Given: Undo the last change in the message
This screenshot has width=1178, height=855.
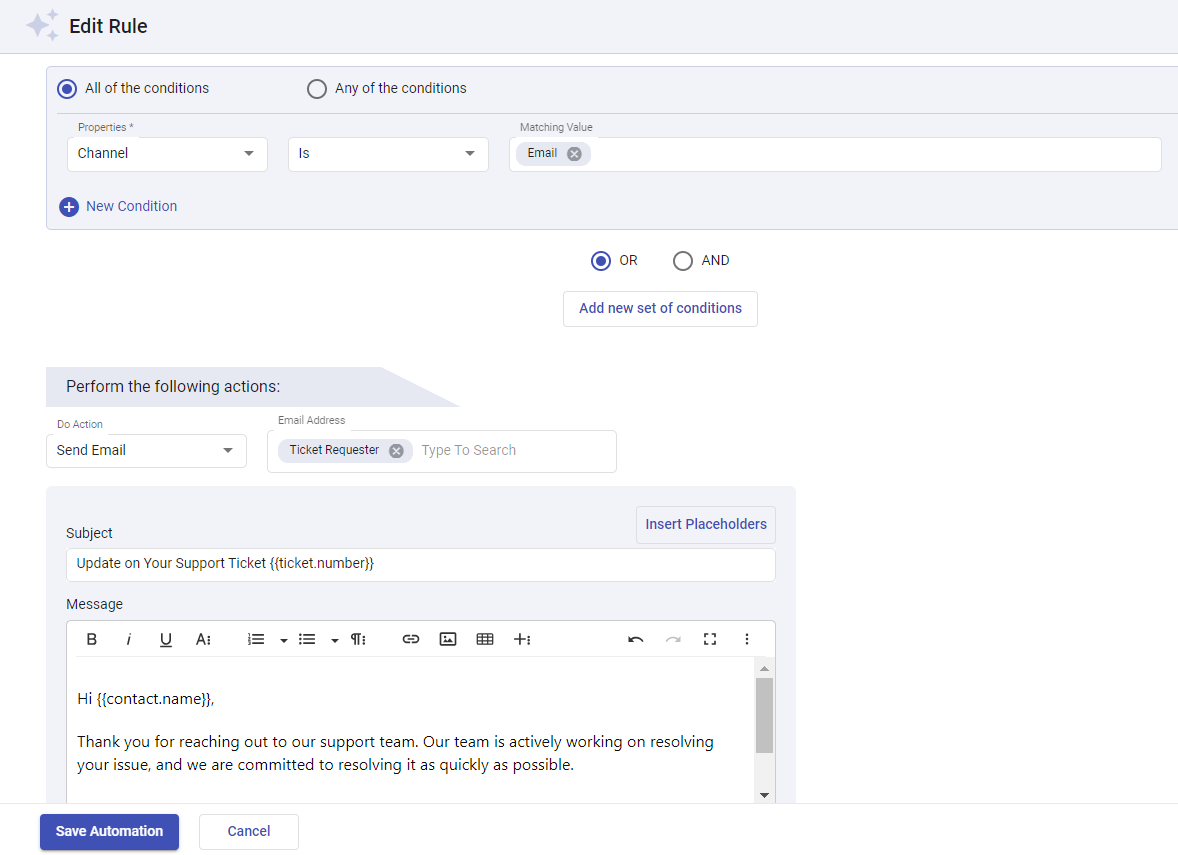Looking at the screenshot, I should coord(636,639).
